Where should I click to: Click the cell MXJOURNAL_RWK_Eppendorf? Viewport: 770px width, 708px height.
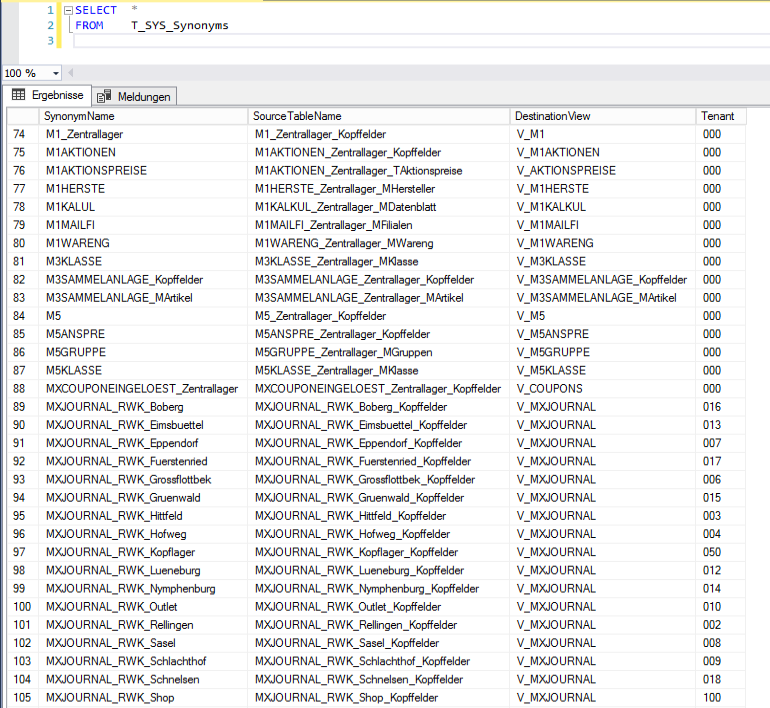coord(143,443)
